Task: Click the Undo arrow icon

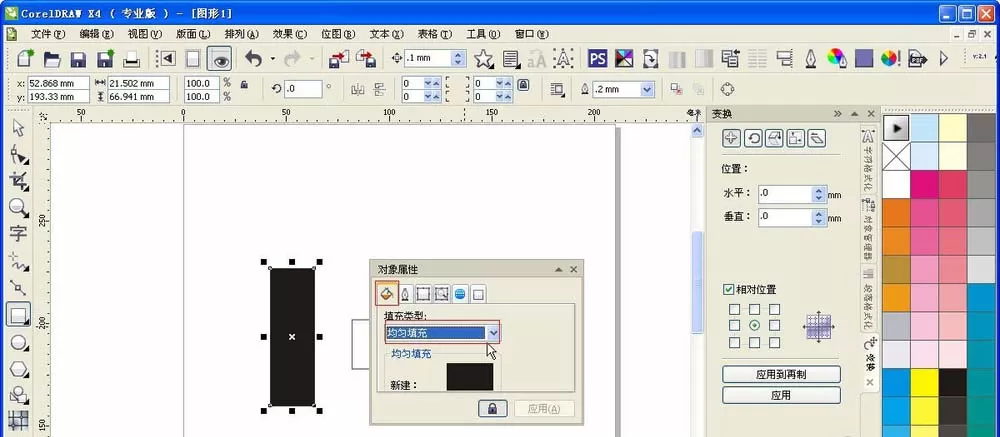Action: [254, 59]
